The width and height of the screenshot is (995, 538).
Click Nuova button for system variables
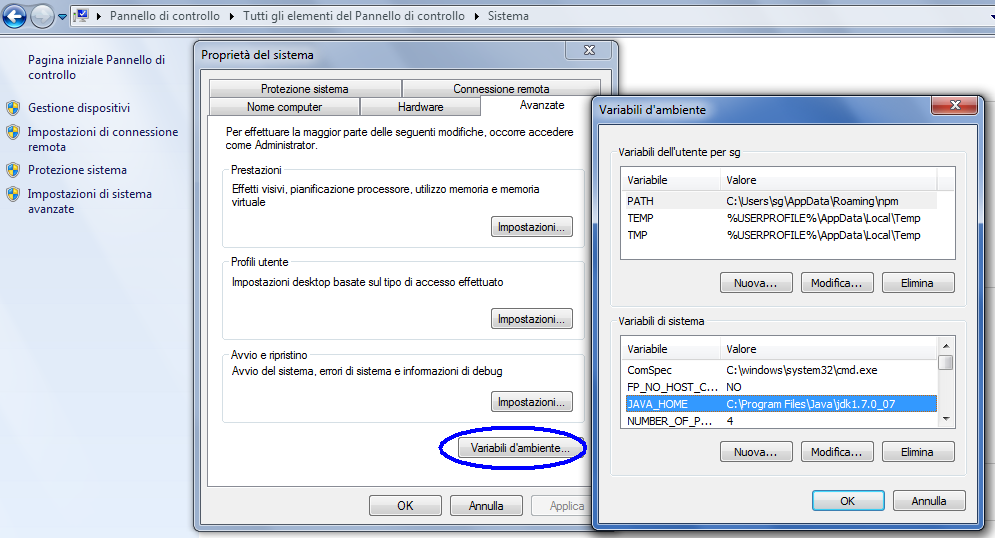756,452
